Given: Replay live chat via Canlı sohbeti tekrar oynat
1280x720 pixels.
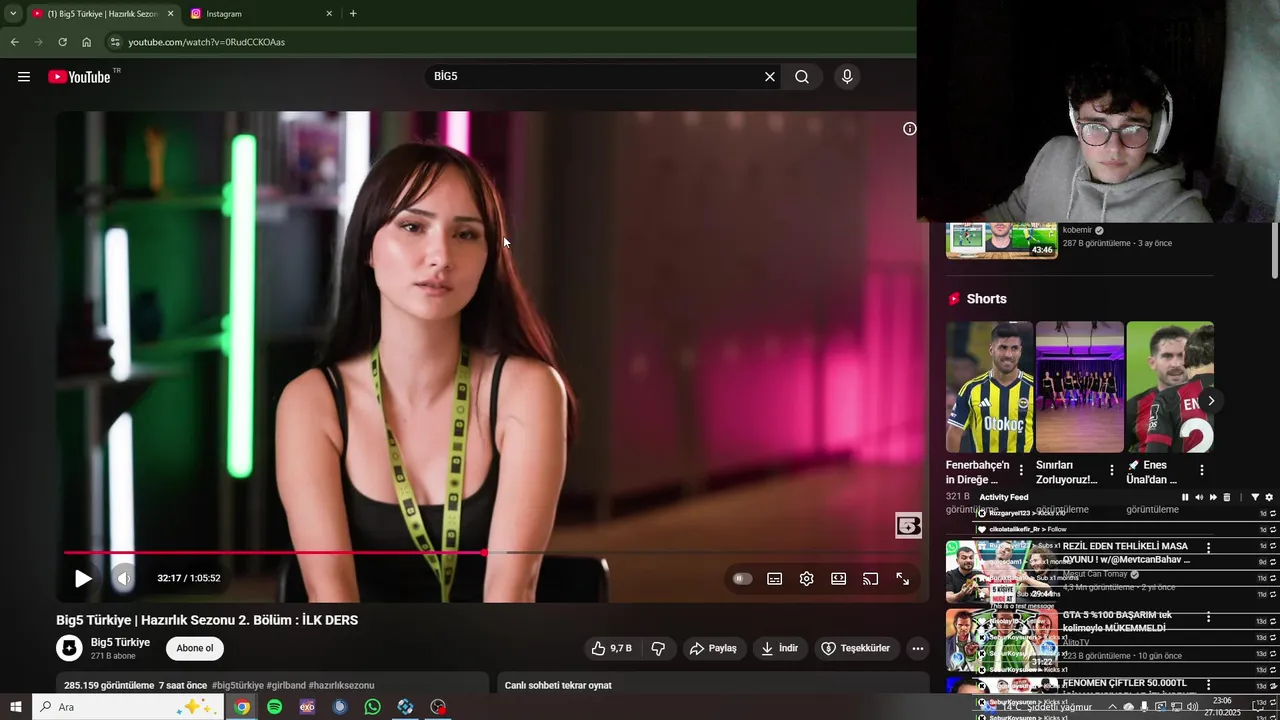Looking at the screenshot, I should 558,685.
